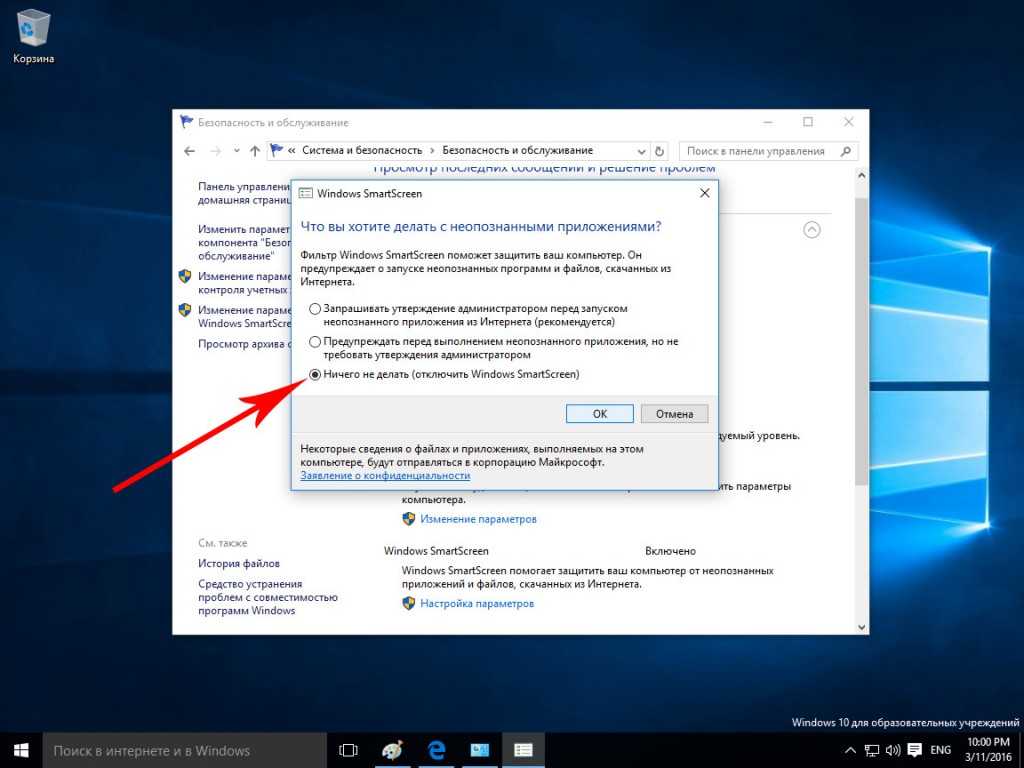Close the Windows SmartScreen dialog
This screenshot has width=1024, height=768.
[x=705, y=193]
